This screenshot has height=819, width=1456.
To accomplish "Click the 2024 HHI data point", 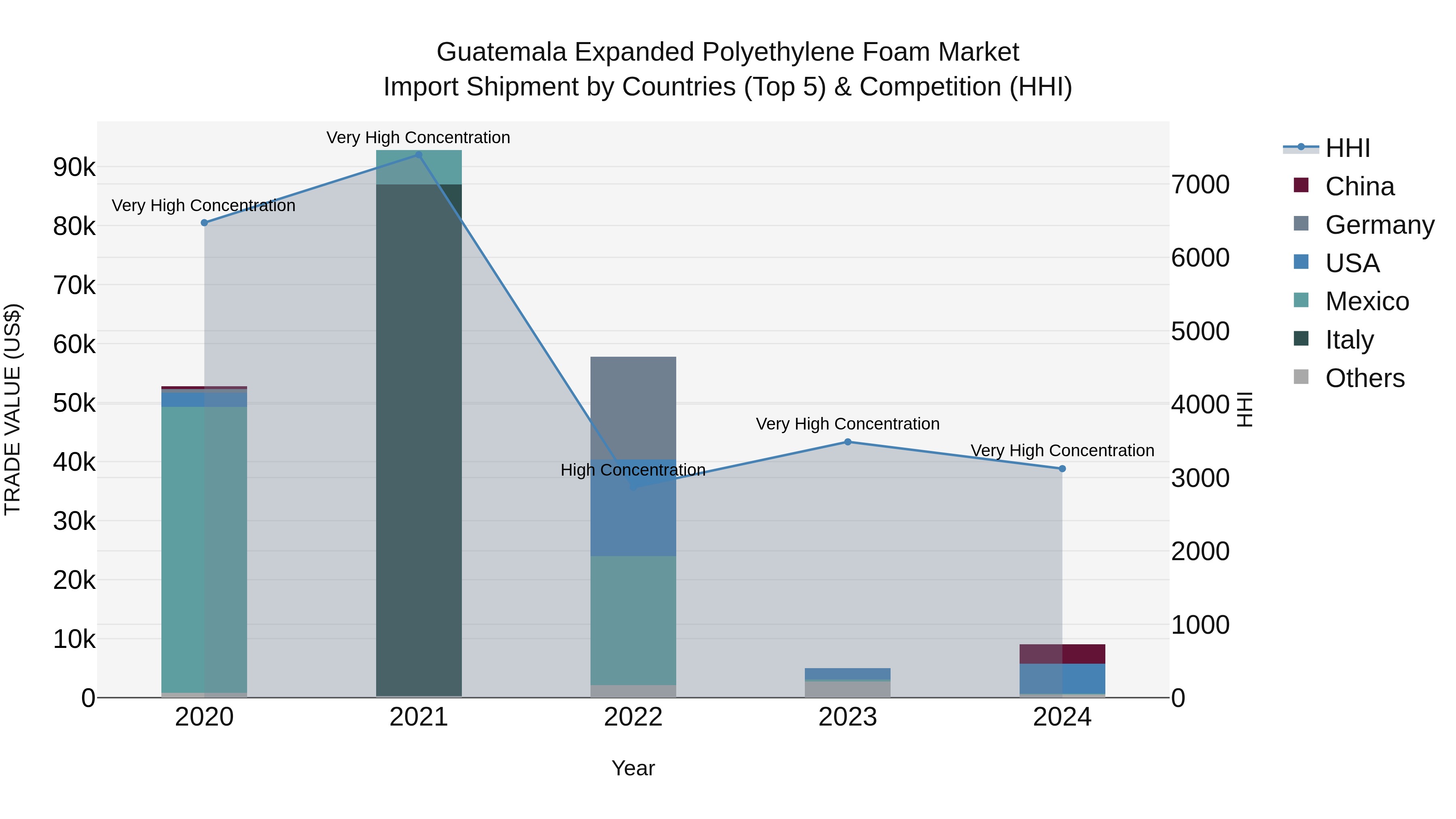I will 1062,469.
